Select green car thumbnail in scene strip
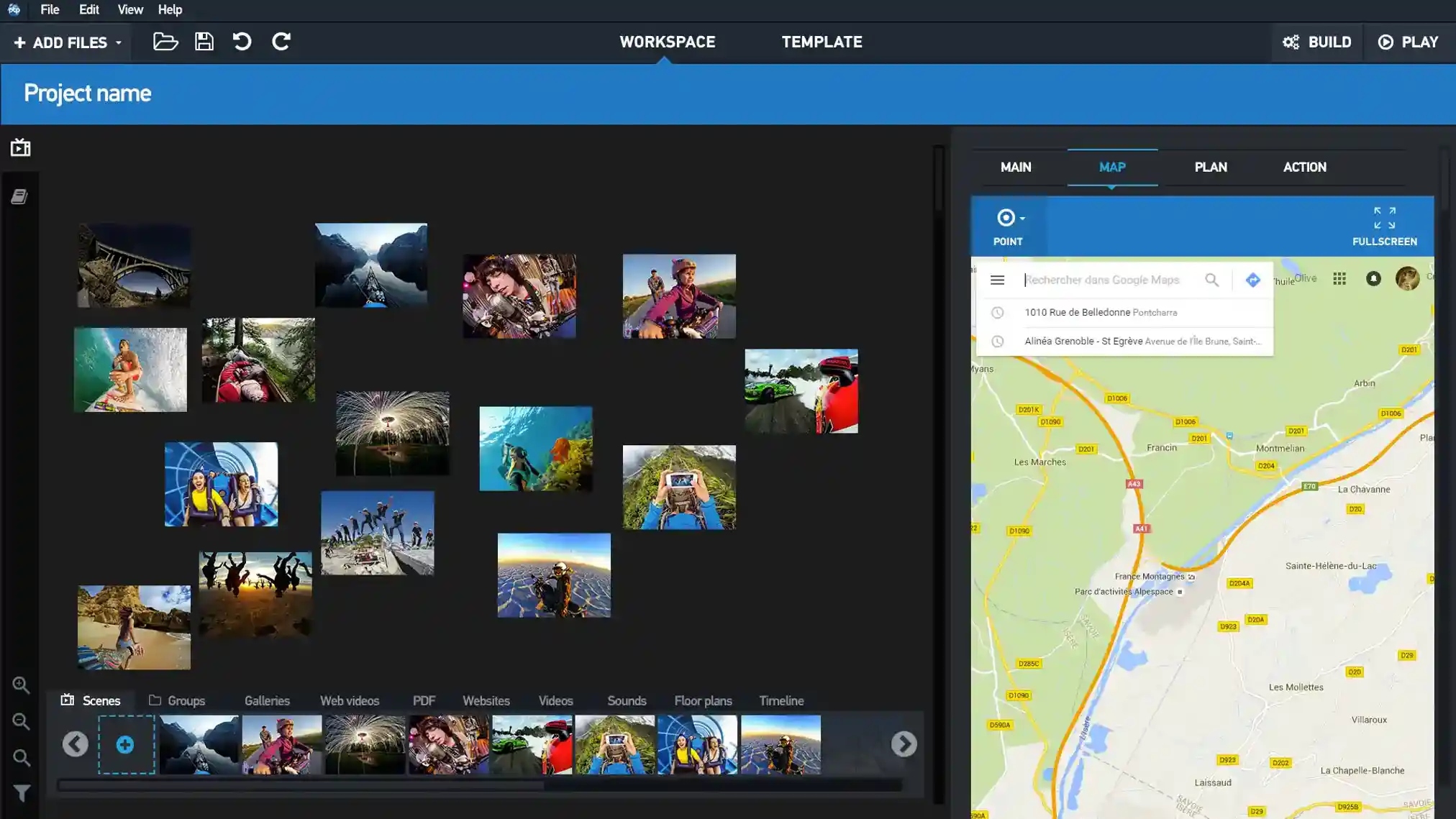Image resolution: width=1456 pixels, height=819 pixels. [532, 744]
